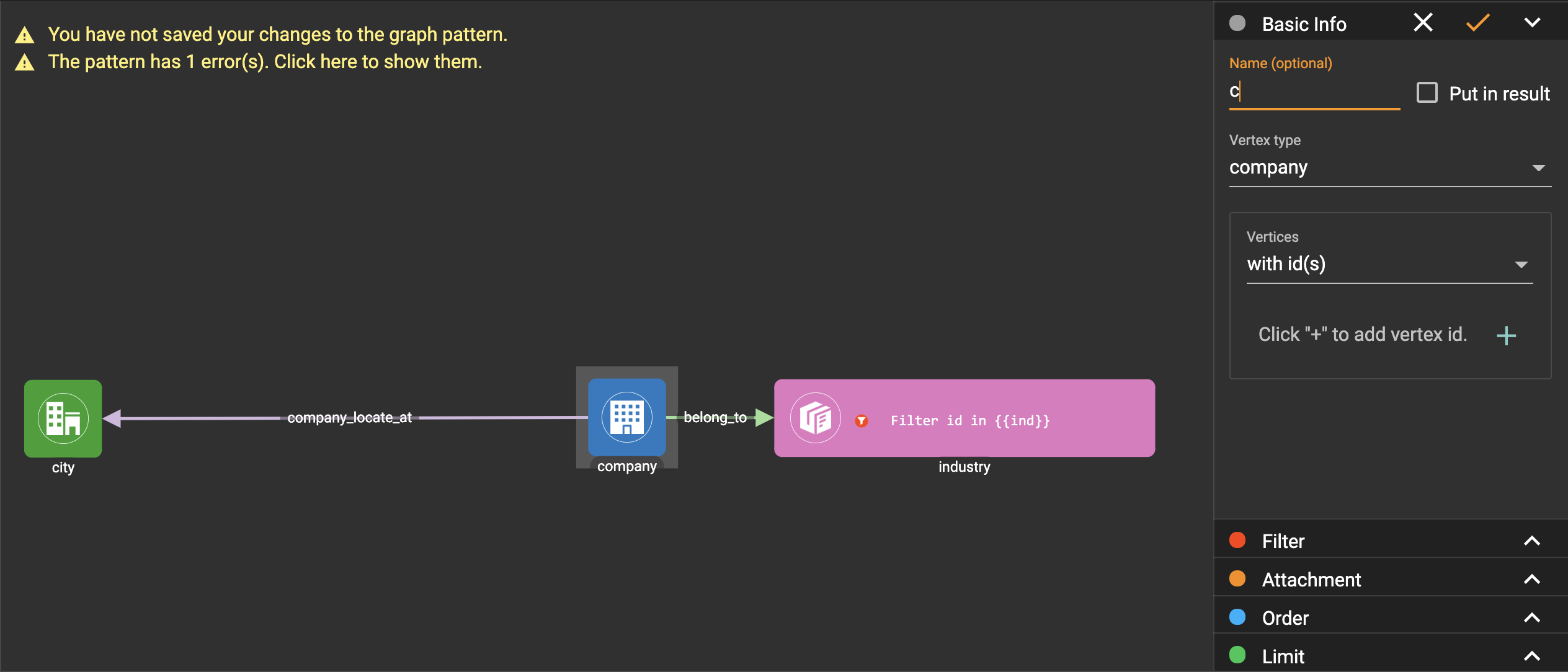Expand the Filter section
This screenshot has width=1568, height=672.
click(1532, 541)
